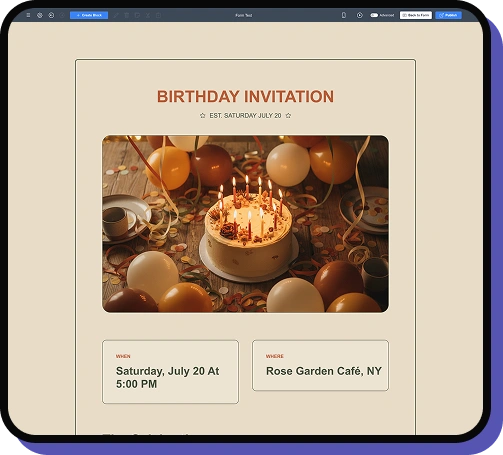Select the EST. Saturday July 20 subtitle
Screen dimensions: 503x455
[245, 115]
